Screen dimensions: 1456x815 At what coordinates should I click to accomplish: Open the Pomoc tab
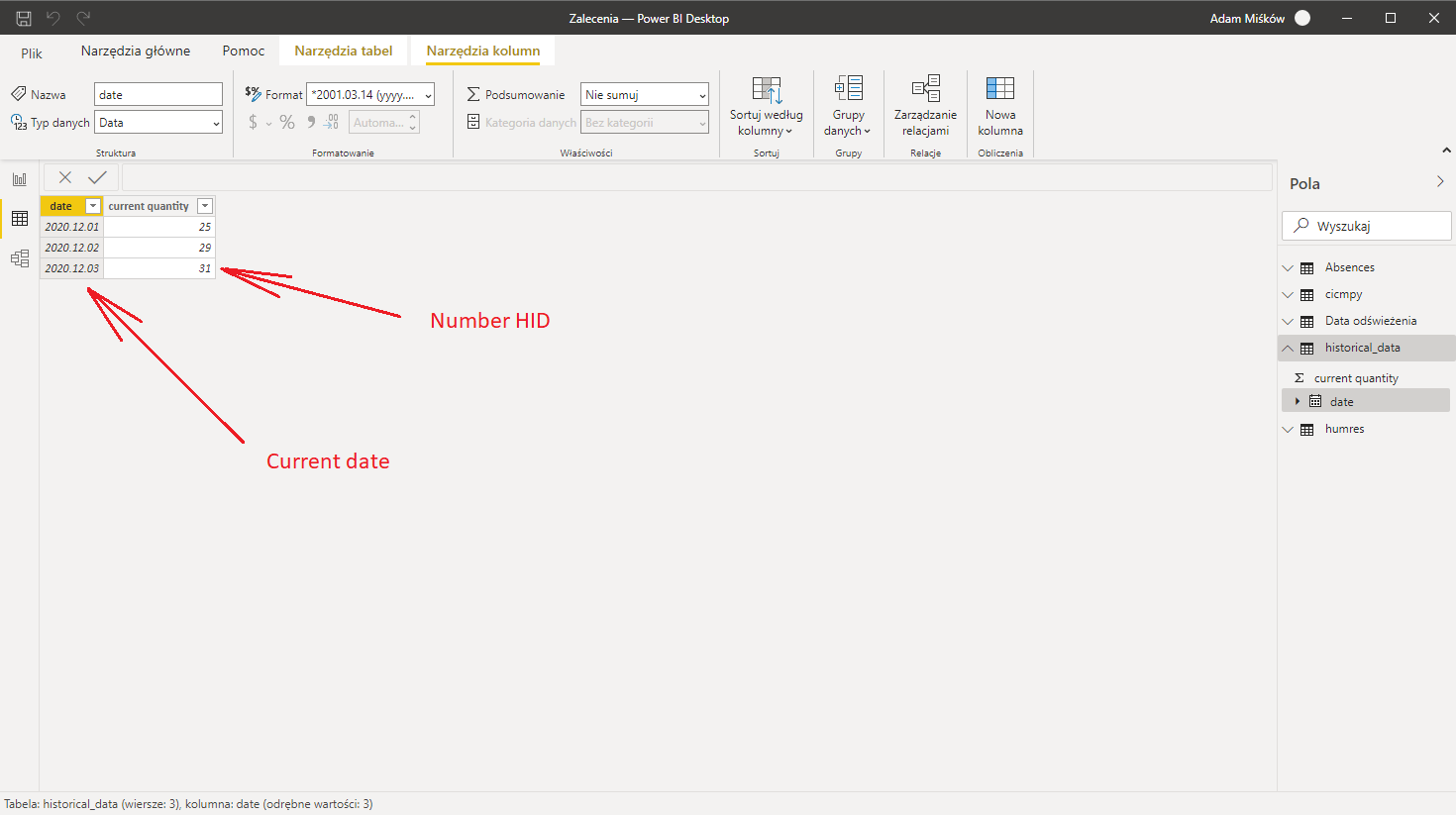pos(244,51)
